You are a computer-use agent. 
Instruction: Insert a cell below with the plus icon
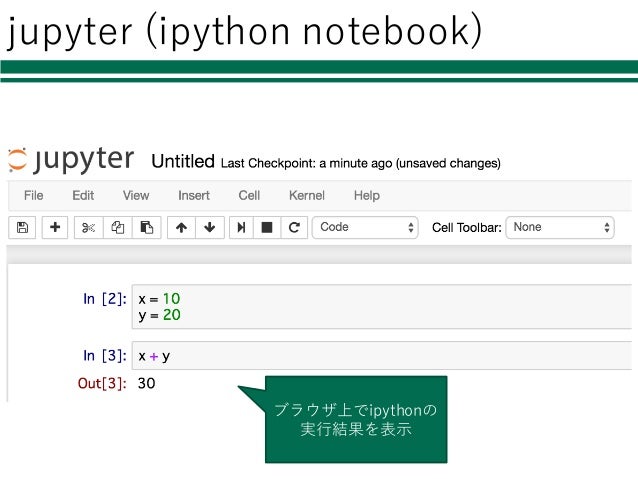[x=55, y=227]
